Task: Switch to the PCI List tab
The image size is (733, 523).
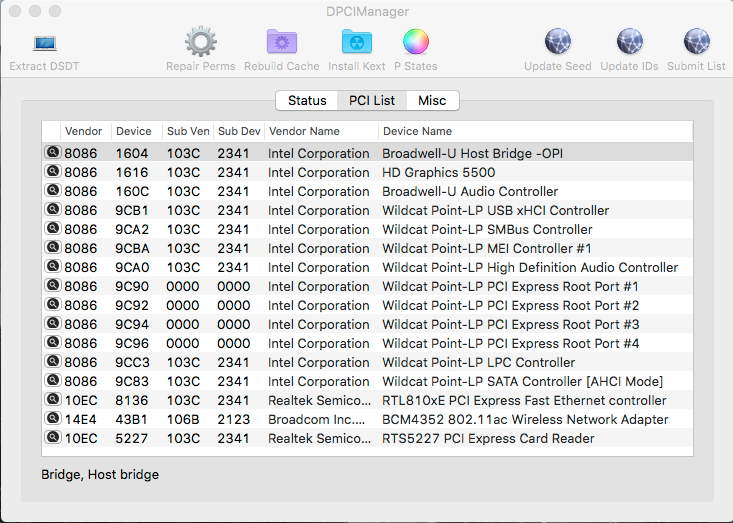Action: coord(372,100)
